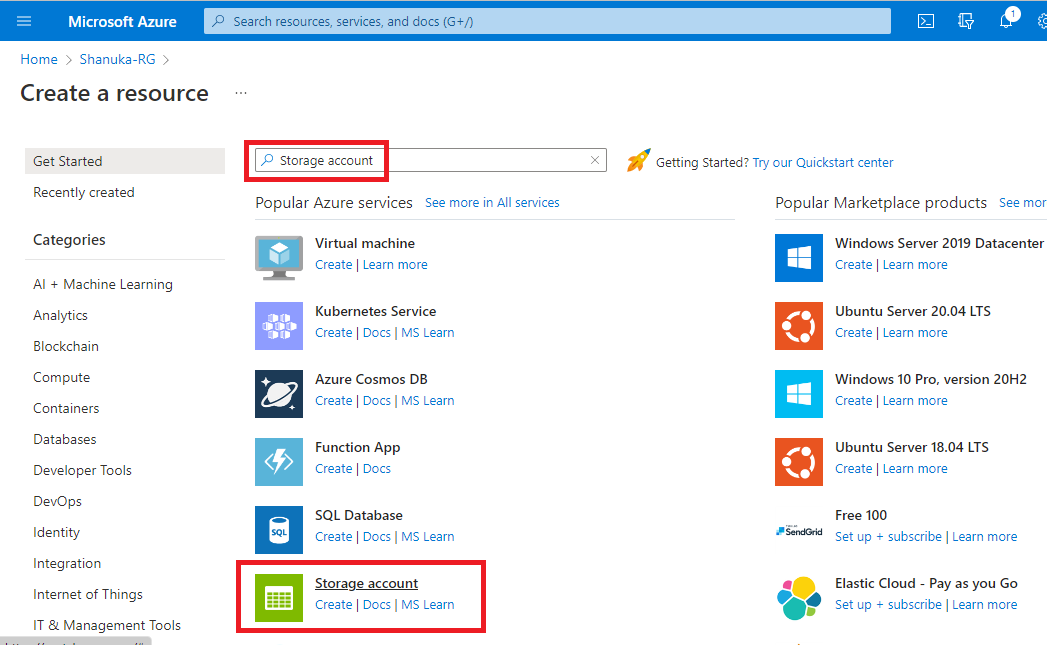Select Recently created in sidebar
The image size is (1049, 645).
pos(84,193)
